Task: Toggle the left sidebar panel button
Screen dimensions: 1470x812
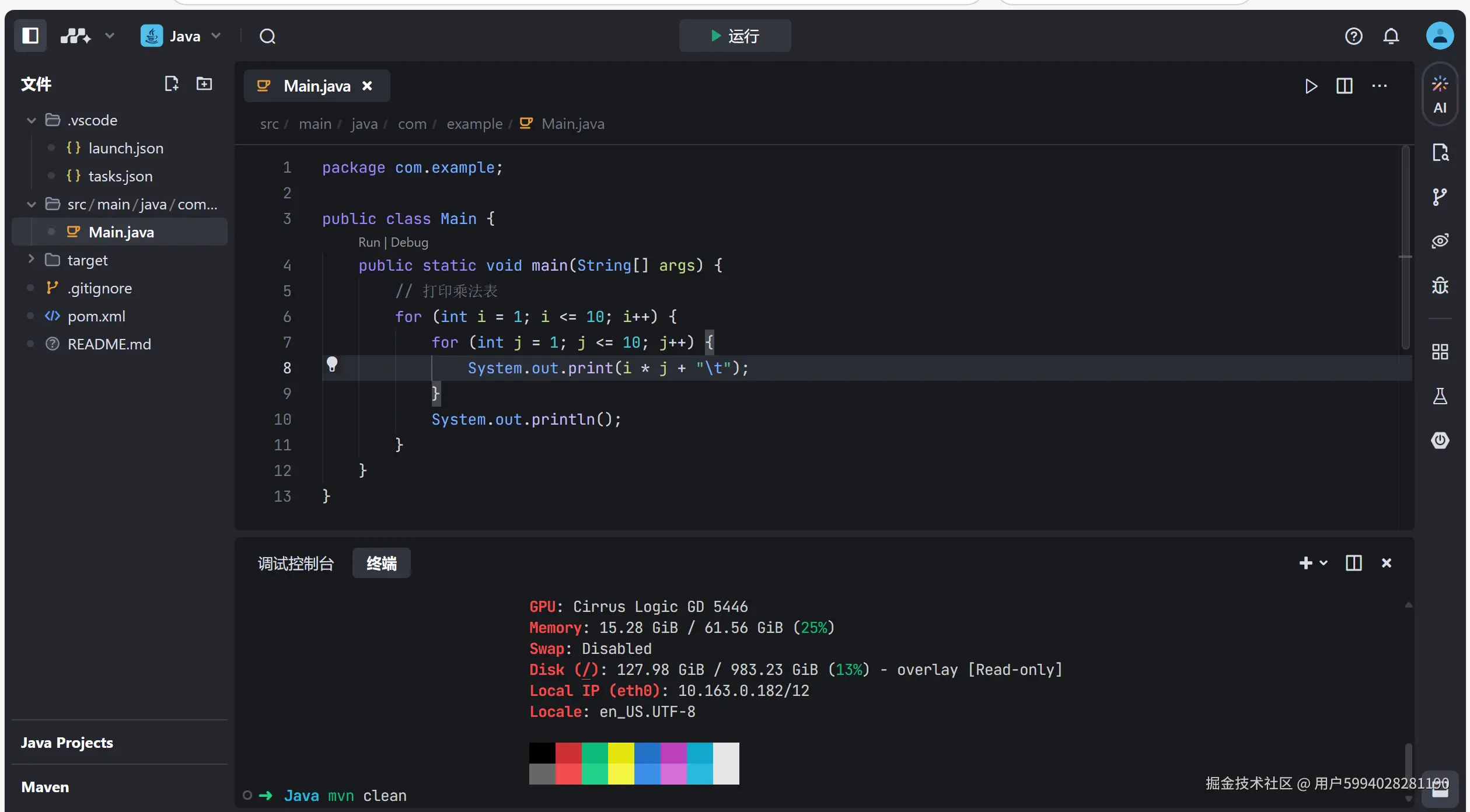Action: coord(30,36)
